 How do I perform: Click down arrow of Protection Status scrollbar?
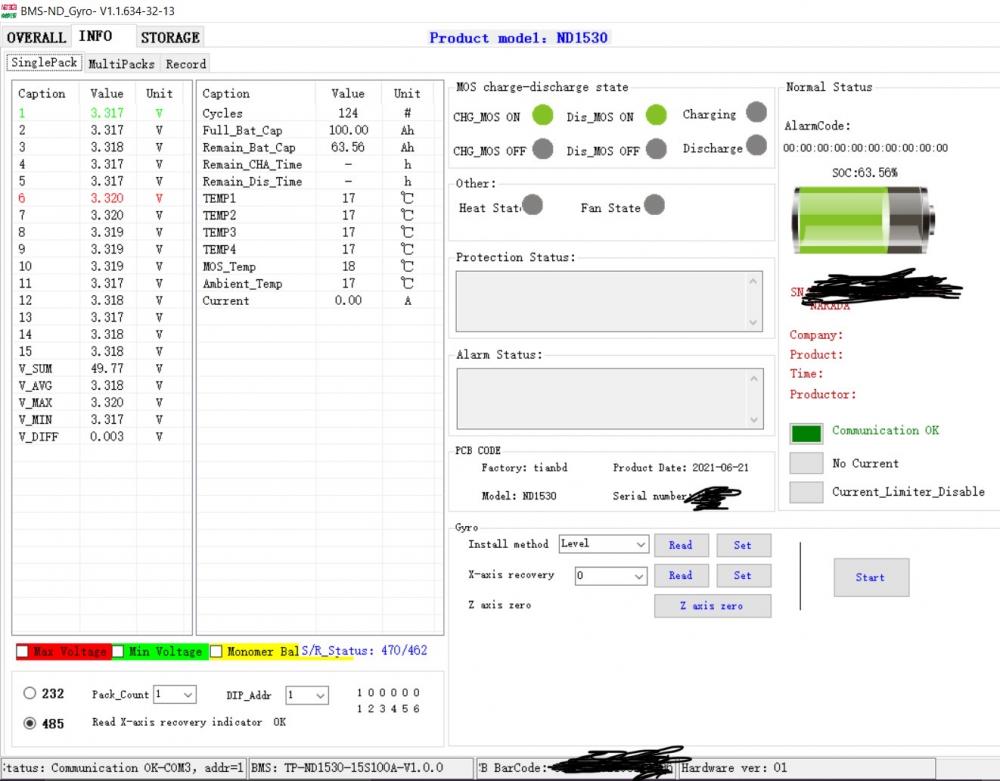point(753,322)
